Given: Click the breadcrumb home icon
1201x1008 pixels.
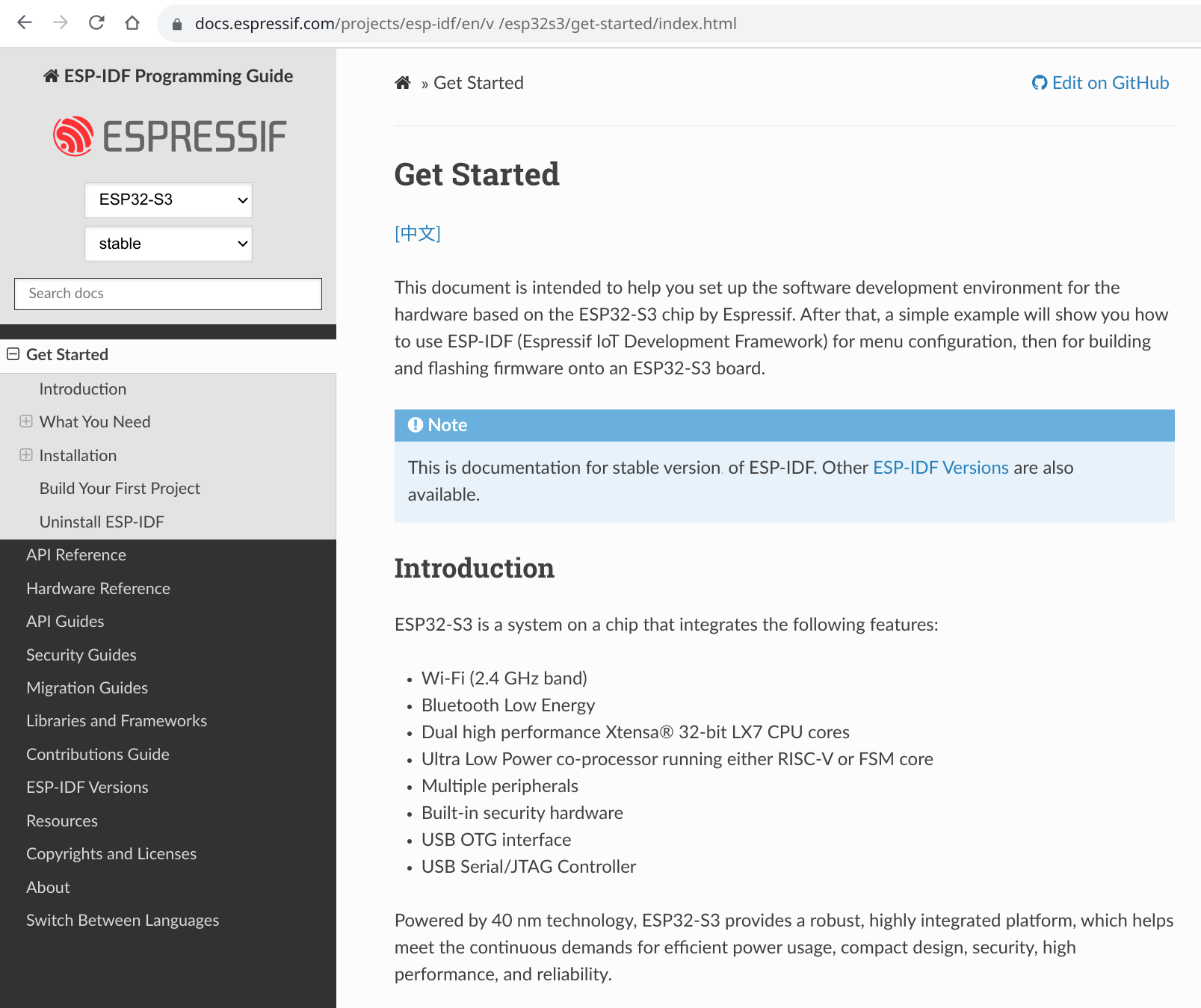Looking at the screenshot, I should [x=403, y=83].
